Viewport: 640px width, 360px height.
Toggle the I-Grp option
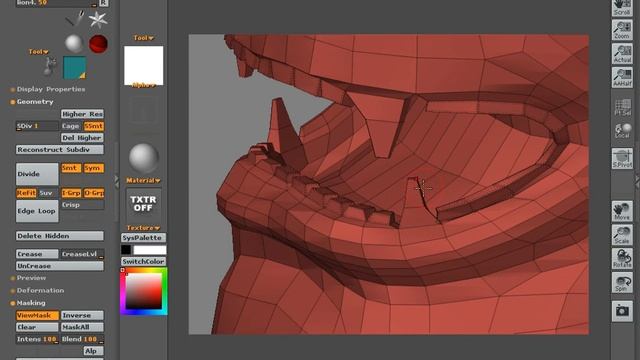[71, 193]
